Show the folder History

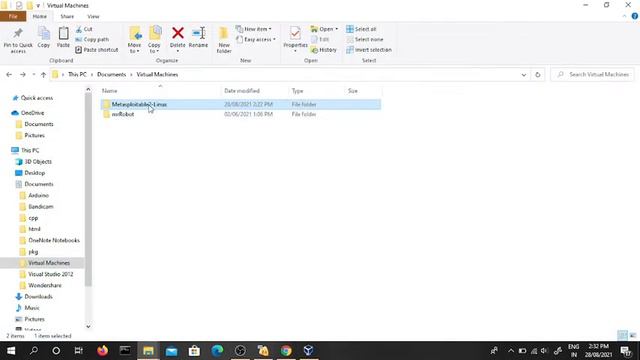click(324, 49)
